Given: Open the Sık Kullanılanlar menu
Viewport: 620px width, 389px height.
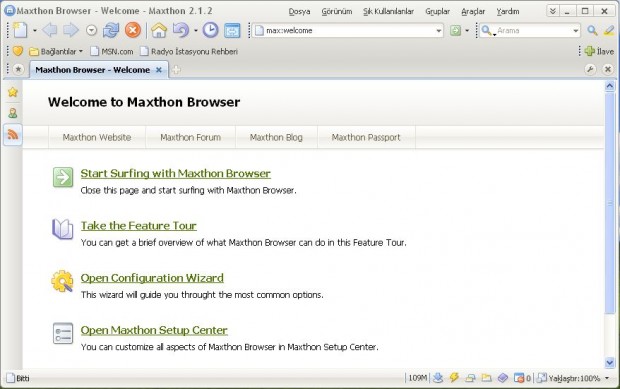Looking at the screenshot, I should tap(388, 11).
